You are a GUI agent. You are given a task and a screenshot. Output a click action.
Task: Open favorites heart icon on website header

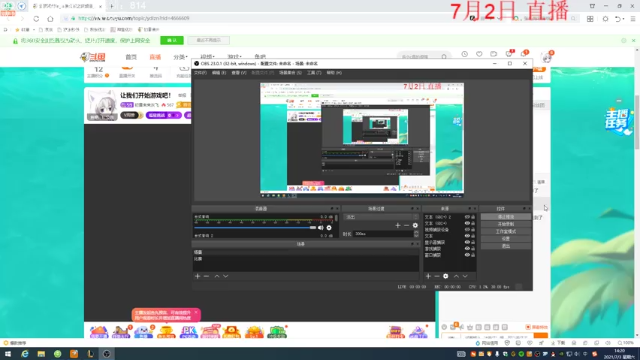[479, 54]
